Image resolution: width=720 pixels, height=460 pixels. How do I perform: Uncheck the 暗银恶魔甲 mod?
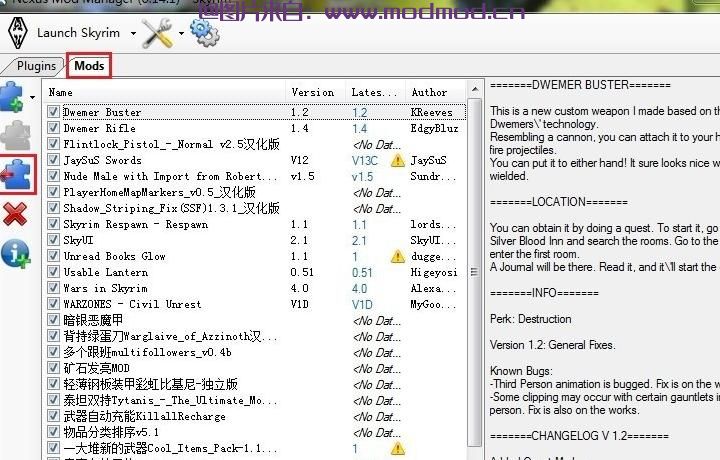coord(53,320)
